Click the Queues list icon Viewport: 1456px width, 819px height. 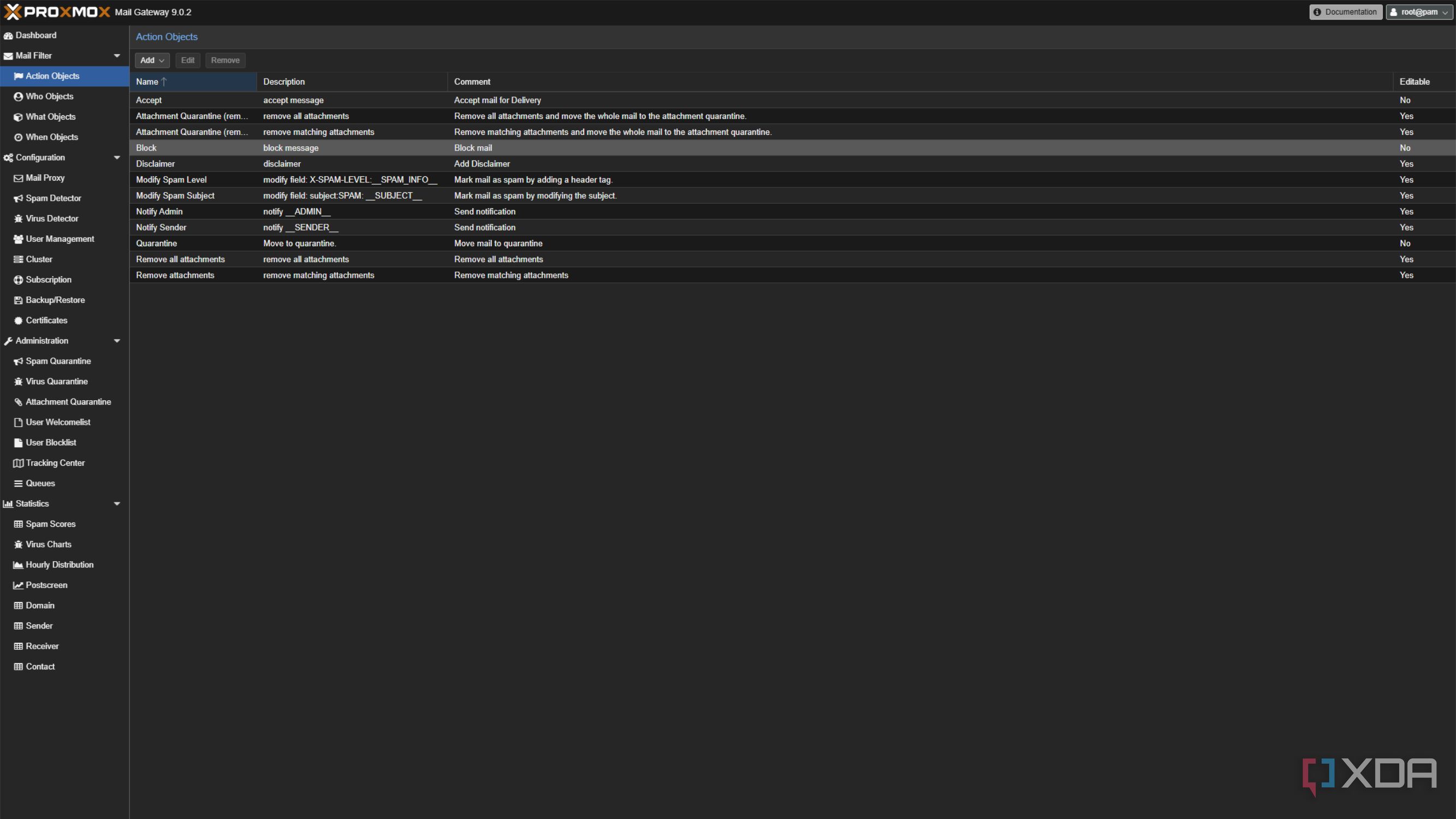(18, 483)
